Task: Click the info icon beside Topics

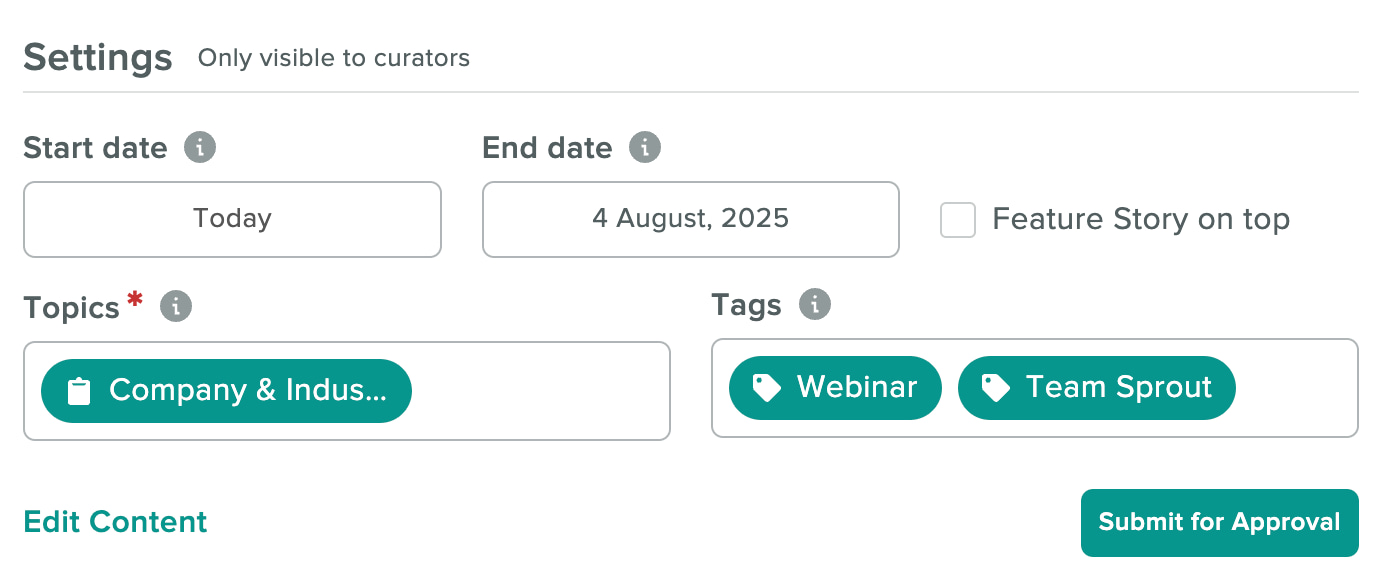Action: coord(176,306)
